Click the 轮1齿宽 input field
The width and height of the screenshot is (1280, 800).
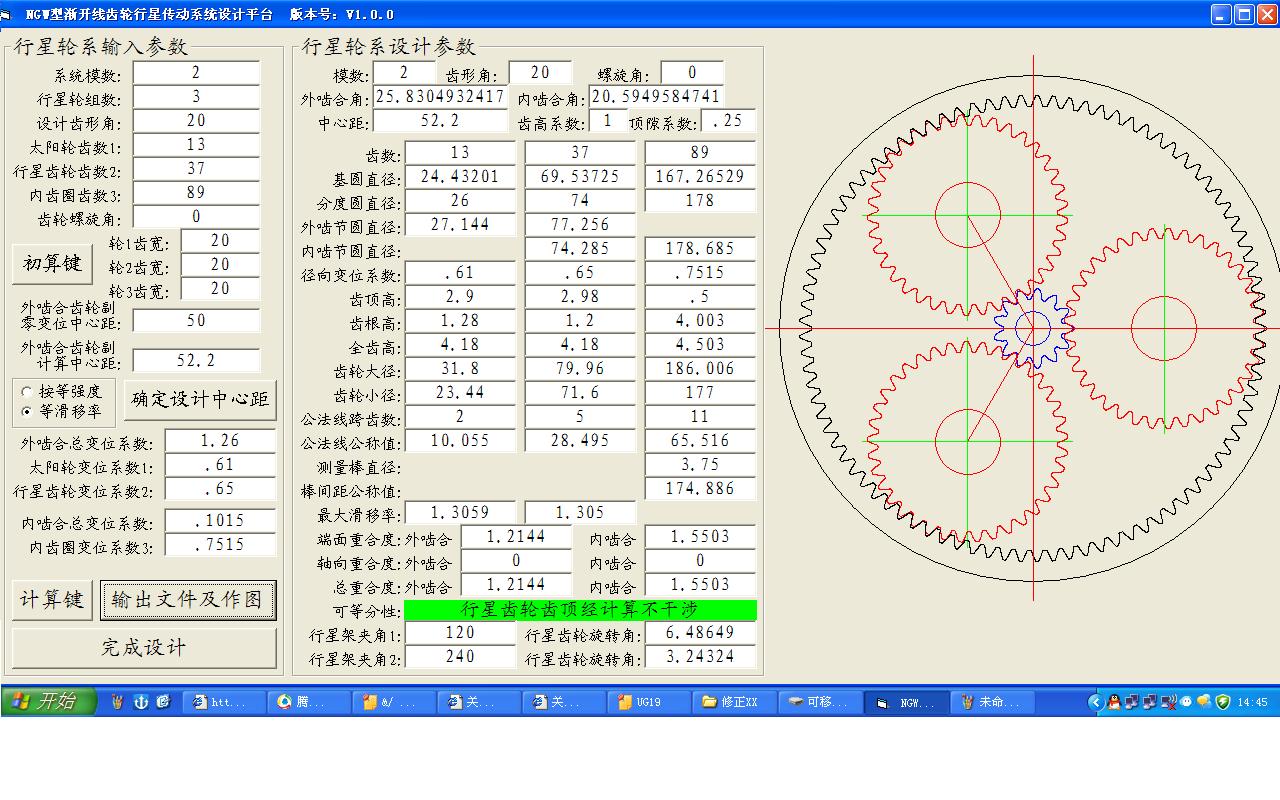pyautogui.click(x=220, y=241)
